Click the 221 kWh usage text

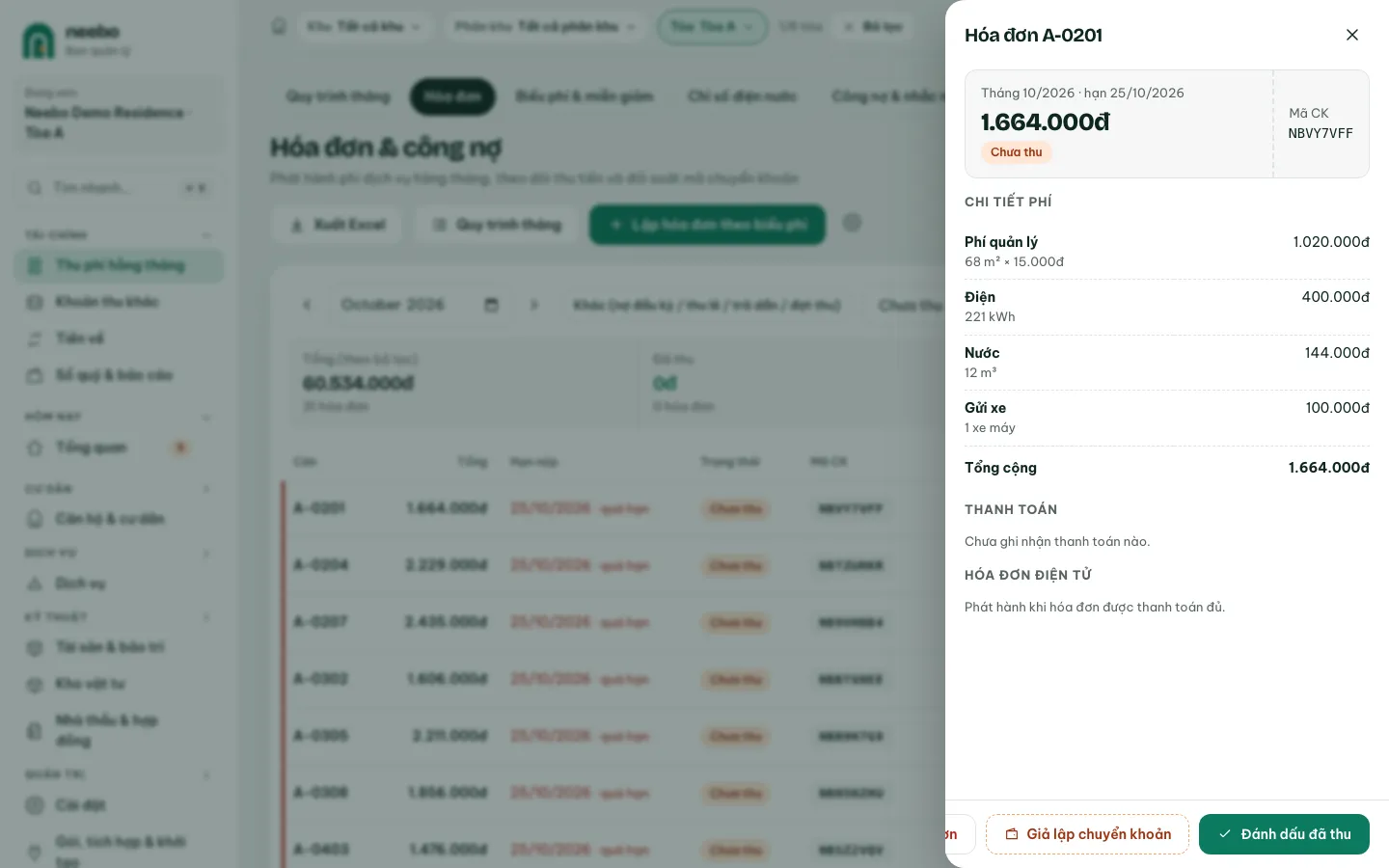point(990,317)
